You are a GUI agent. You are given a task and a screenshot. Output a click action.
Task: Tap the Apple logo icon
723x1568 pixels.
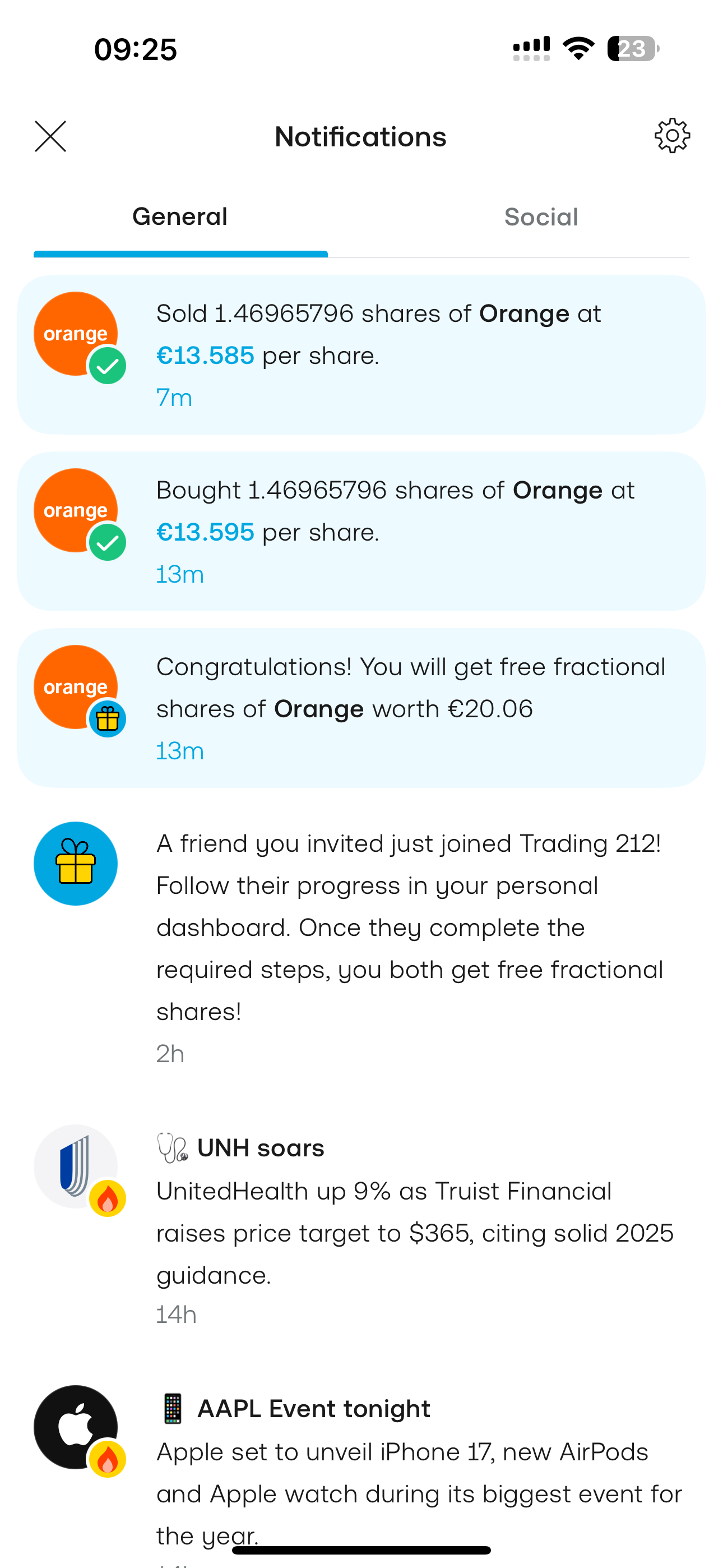click(x=76, y=1427)
